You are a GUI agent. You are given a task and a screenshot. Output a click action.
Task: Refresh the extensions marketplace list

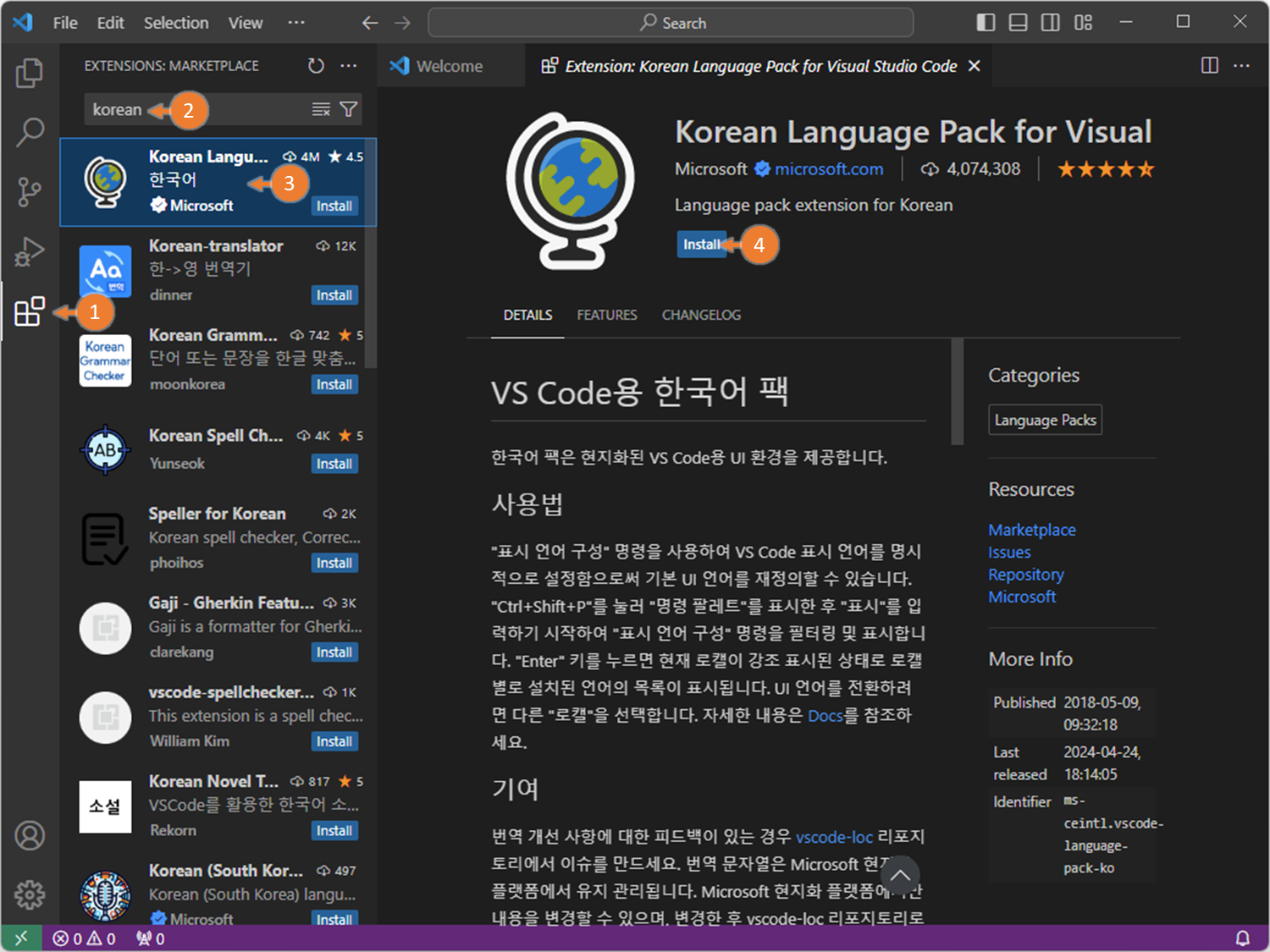(x=316, y=66)
